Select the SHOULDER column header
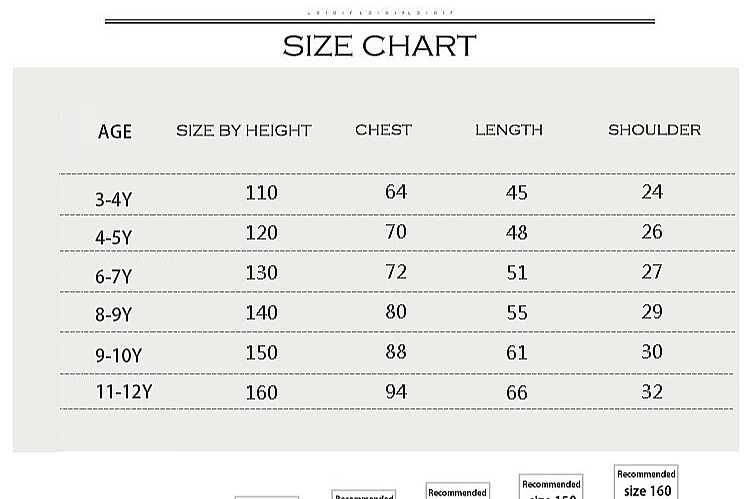Screen dimensions: 750x499 pos(654,130)
